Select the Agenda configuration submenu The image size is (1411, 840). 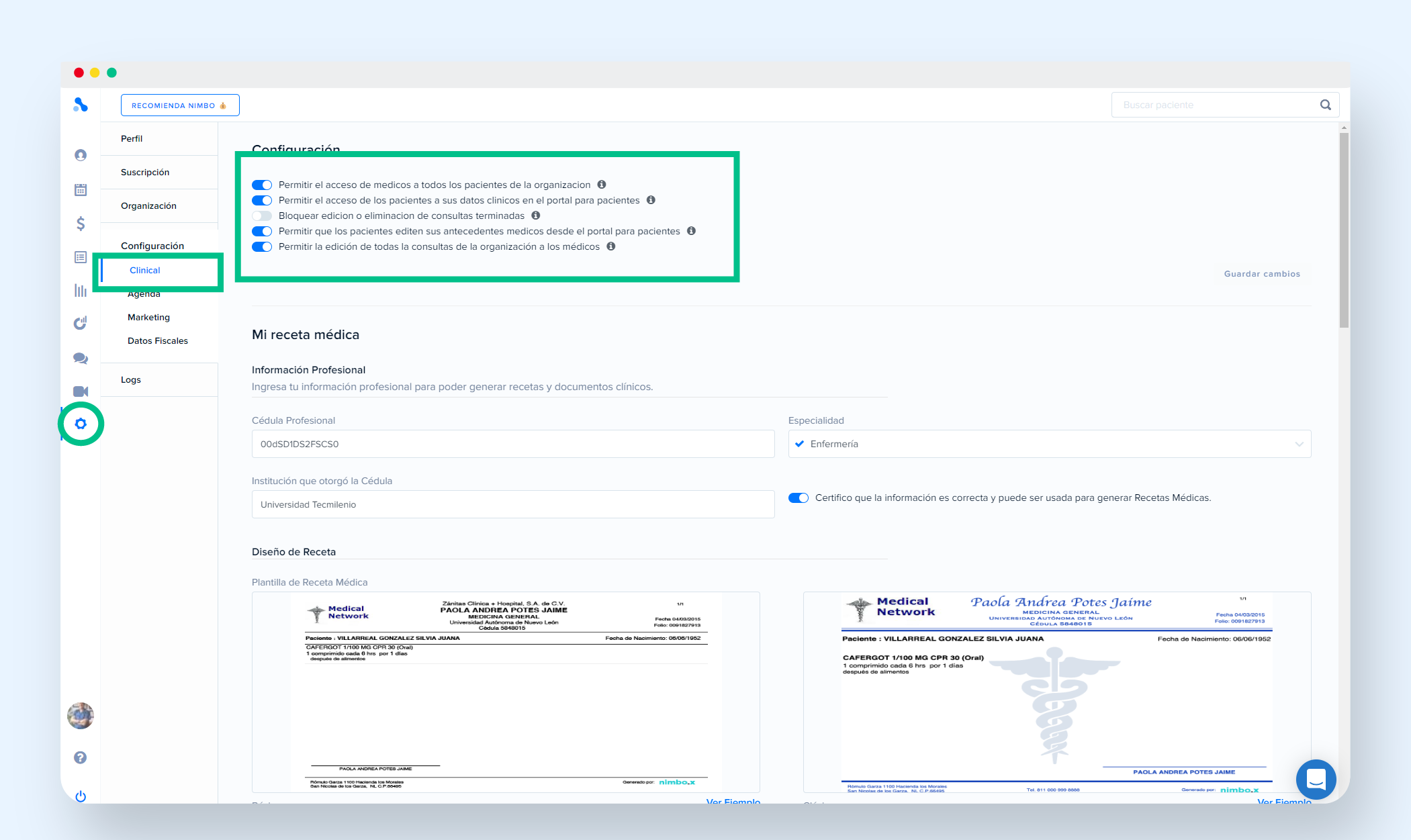tap(144, 294)
